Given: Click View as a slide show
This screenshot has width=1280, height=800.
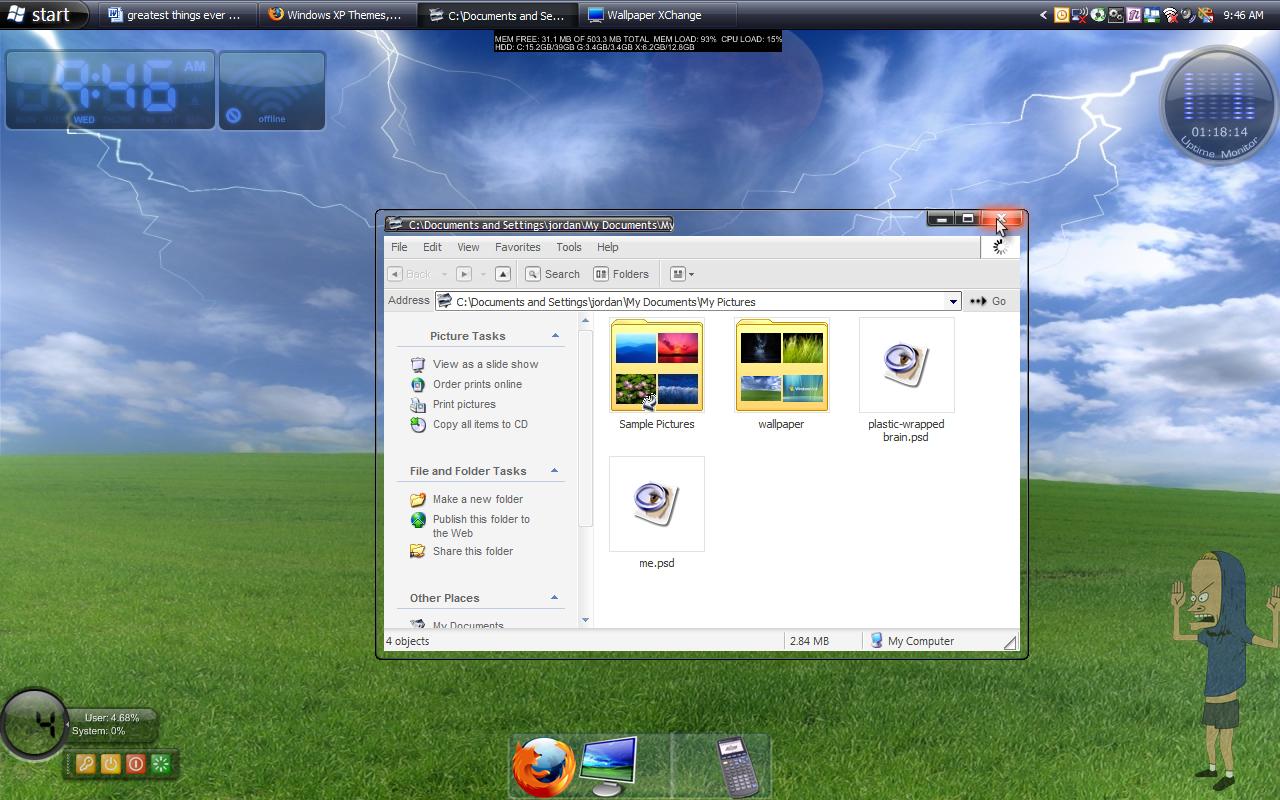Looking at the screenshot, I should (x=485, y=364).
